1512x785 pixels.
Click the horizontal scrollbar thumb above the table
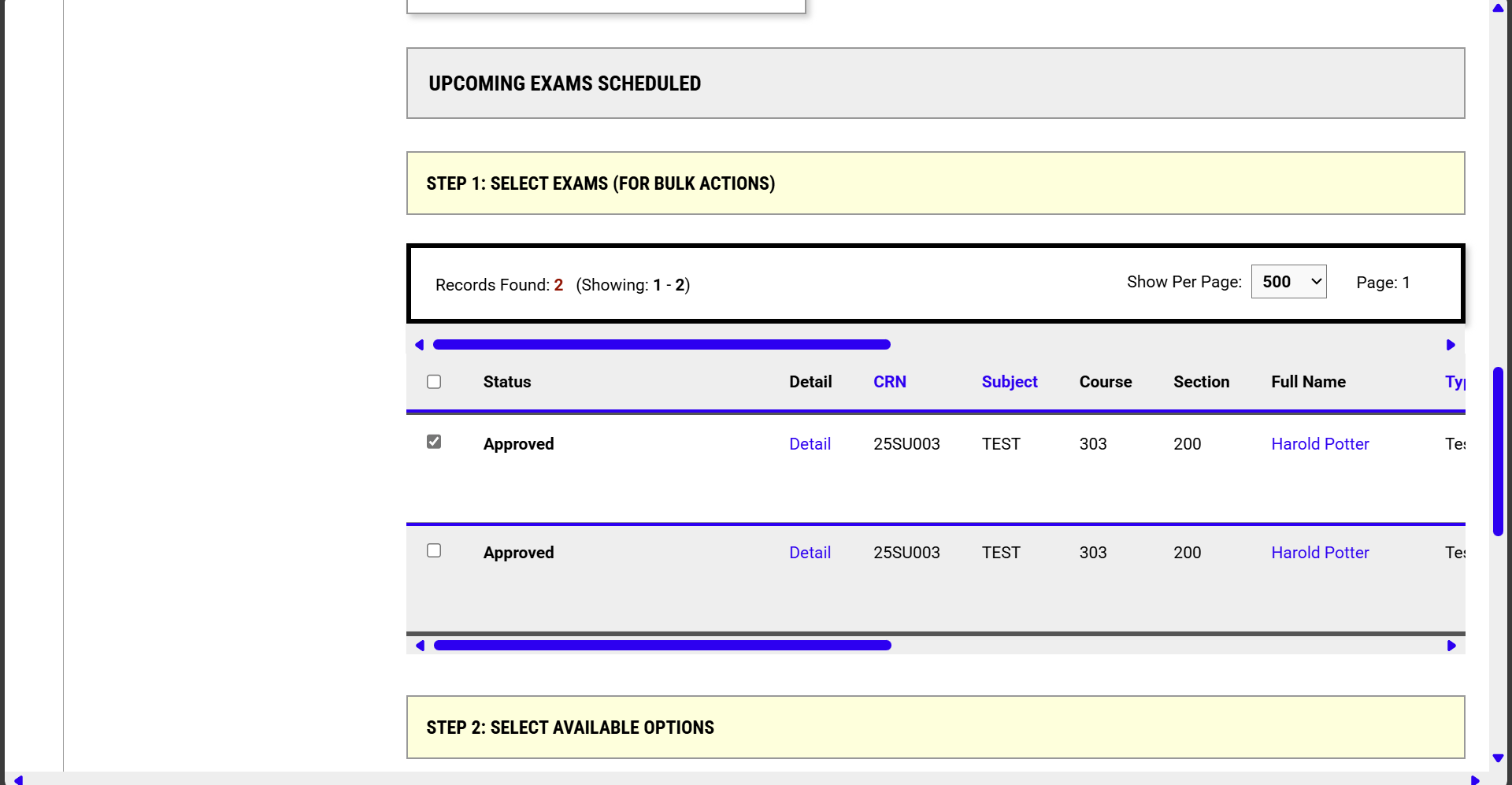tap(661, 344)
